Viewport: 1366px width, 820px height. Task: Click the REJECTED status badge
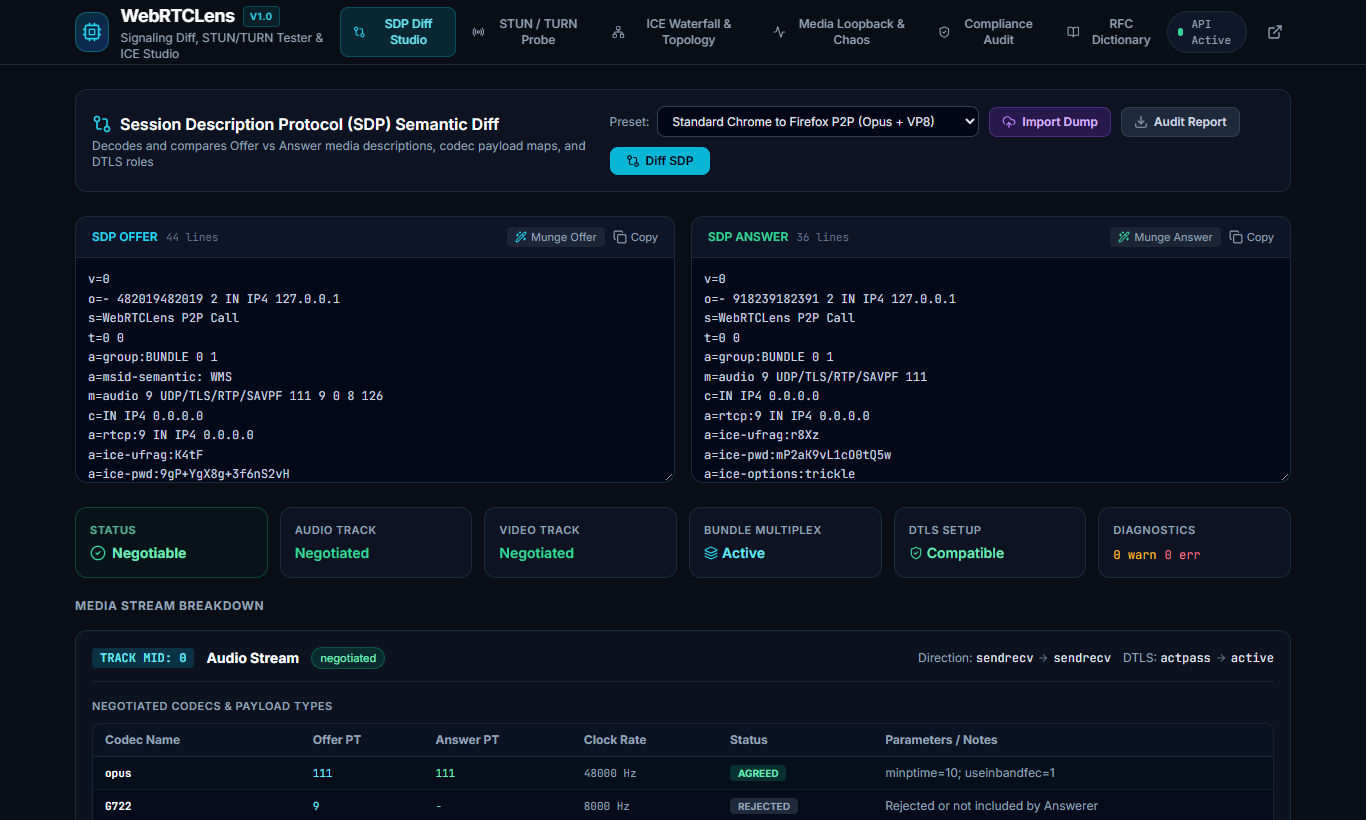[764, 806]
